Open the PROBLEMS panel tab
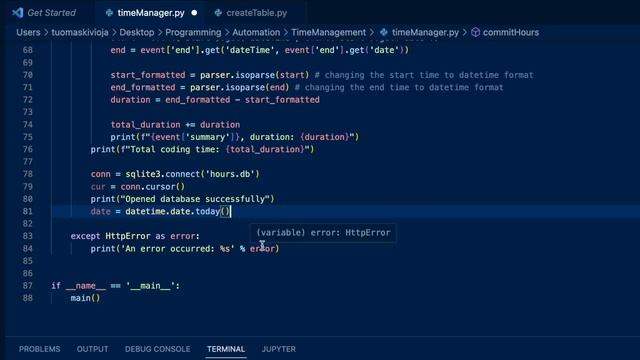Screen dimensions: 640x360 tap(40, 349)
